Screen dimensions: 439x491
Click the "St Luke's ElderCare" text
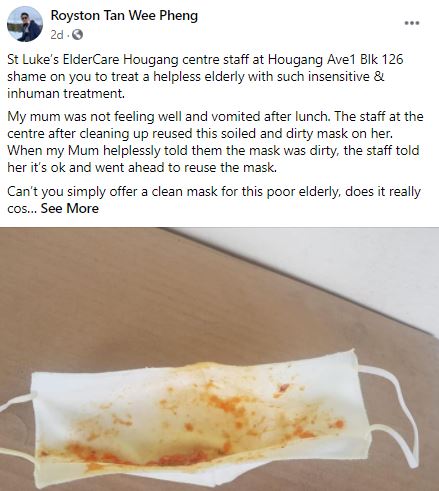(63, 60)
